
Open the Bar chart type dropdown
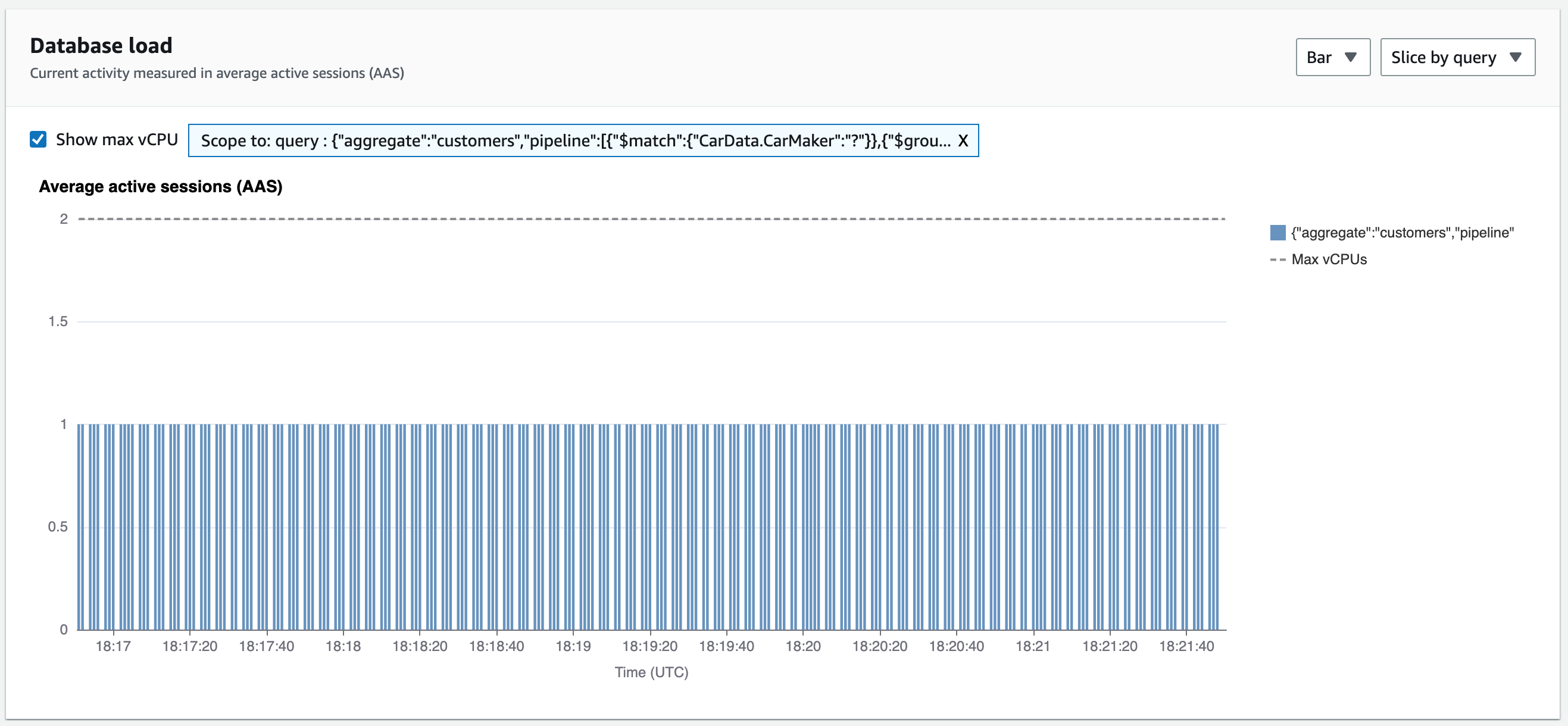[x=1332, y=57]
